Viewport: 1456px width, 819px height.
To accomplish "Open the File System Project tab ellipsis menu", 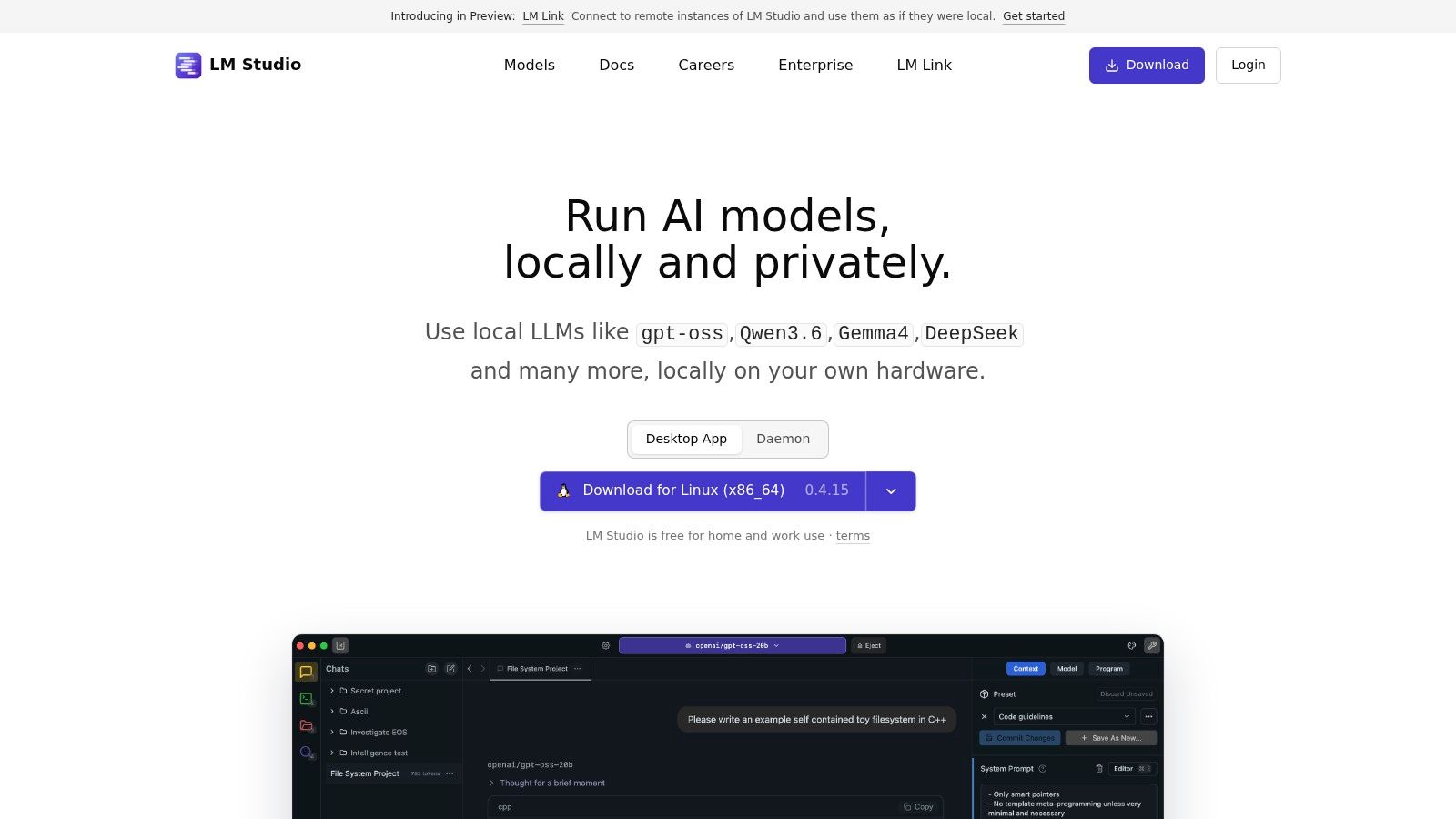I will 577,669.
